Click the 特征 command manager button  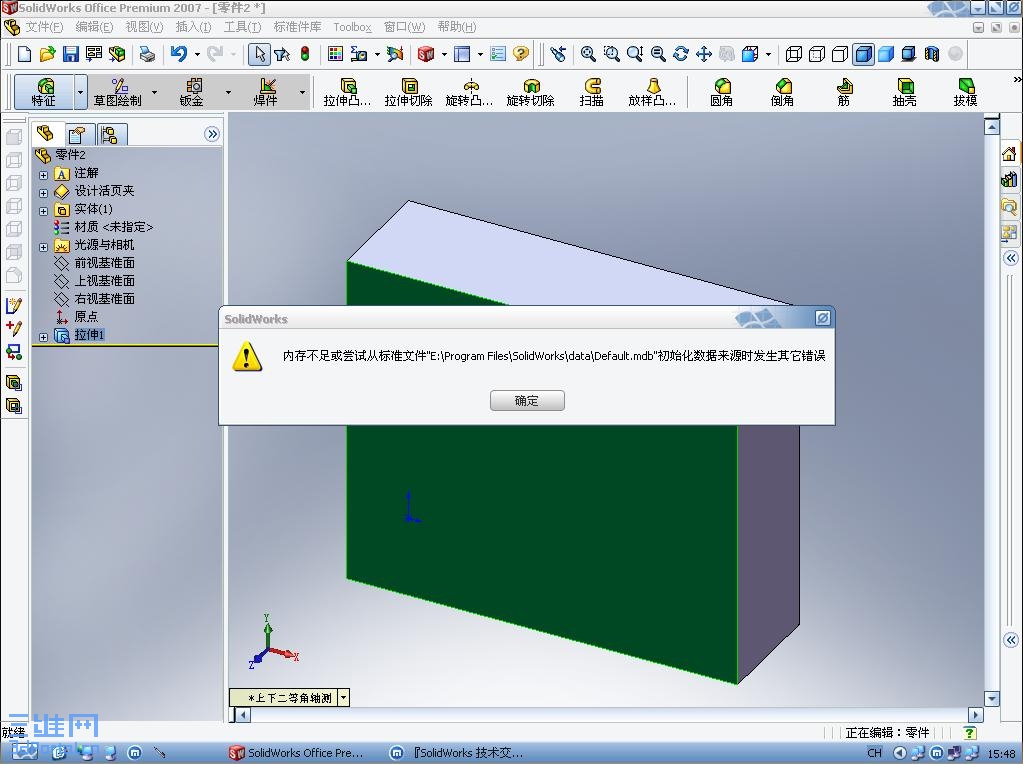tap(44, 92)
